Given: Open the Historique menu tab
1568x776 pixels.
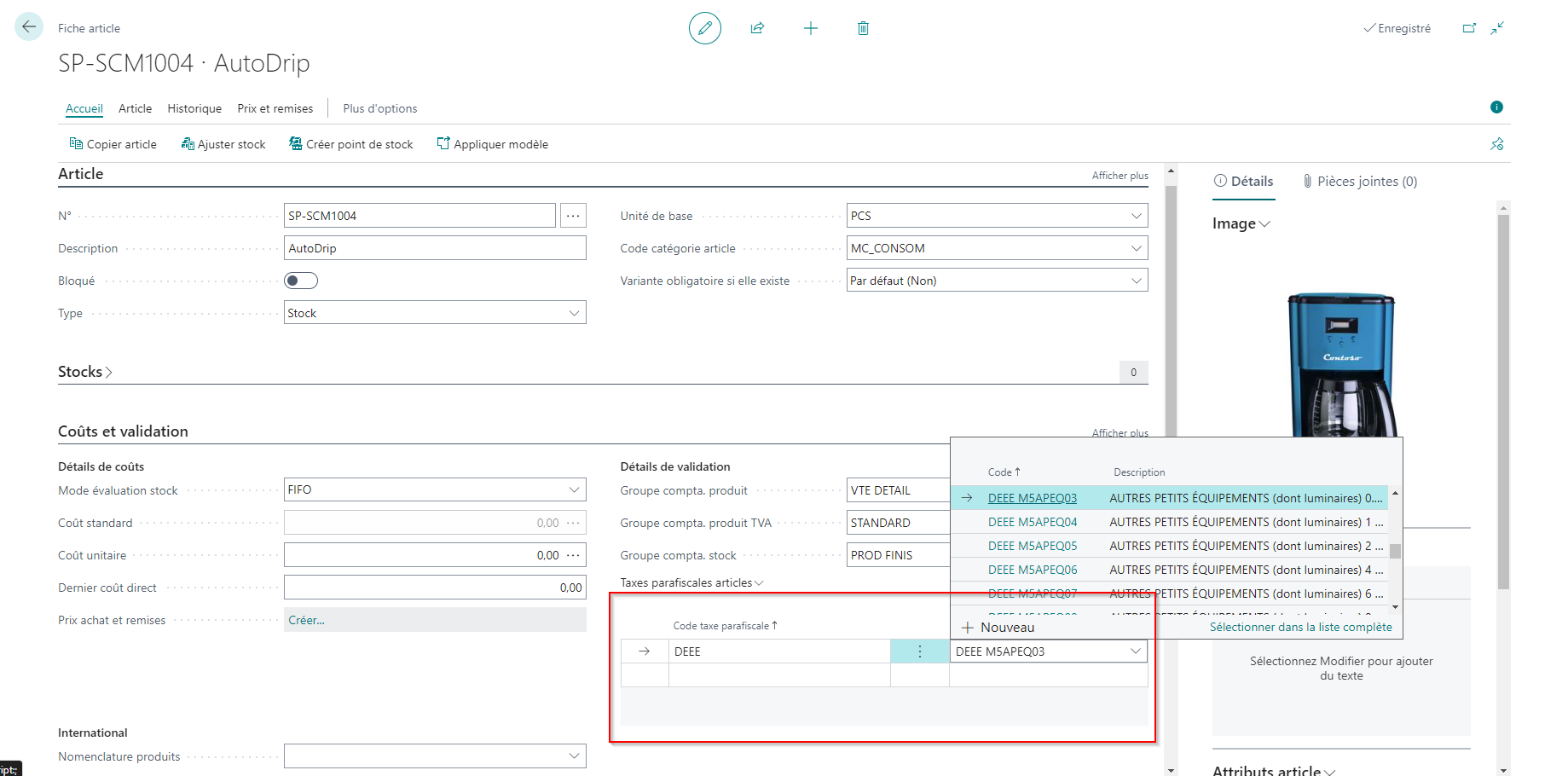Looking at the screenshot, I should 194,108.
